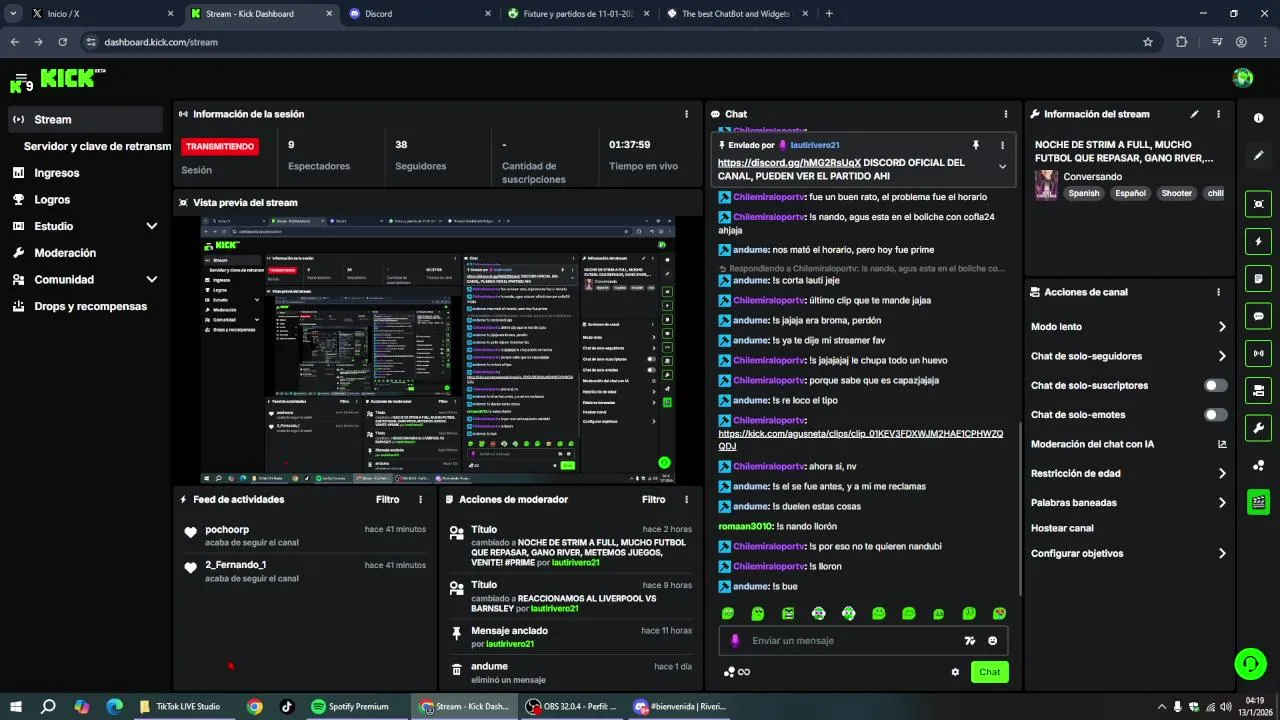Click the hamburger menu beside Kick logo
The width and height of the screenshot is (1280, 720).
click(20, 78)
